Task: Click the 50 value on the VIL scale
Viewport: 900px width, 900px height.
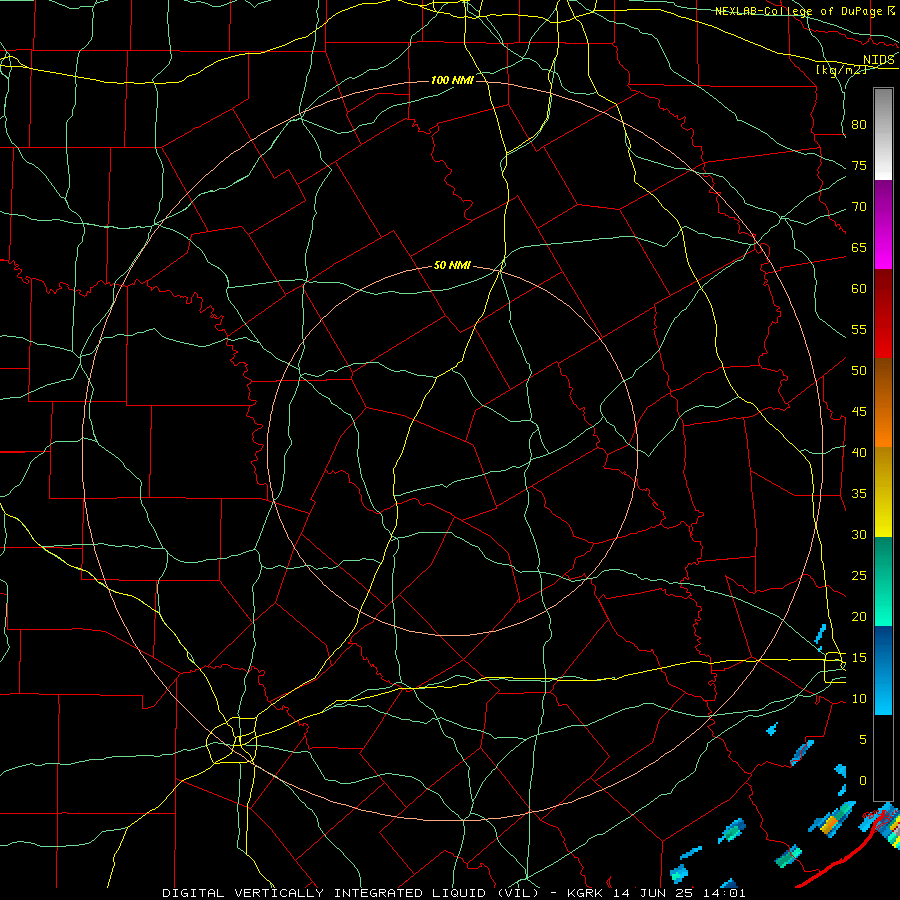Action: 859,371
